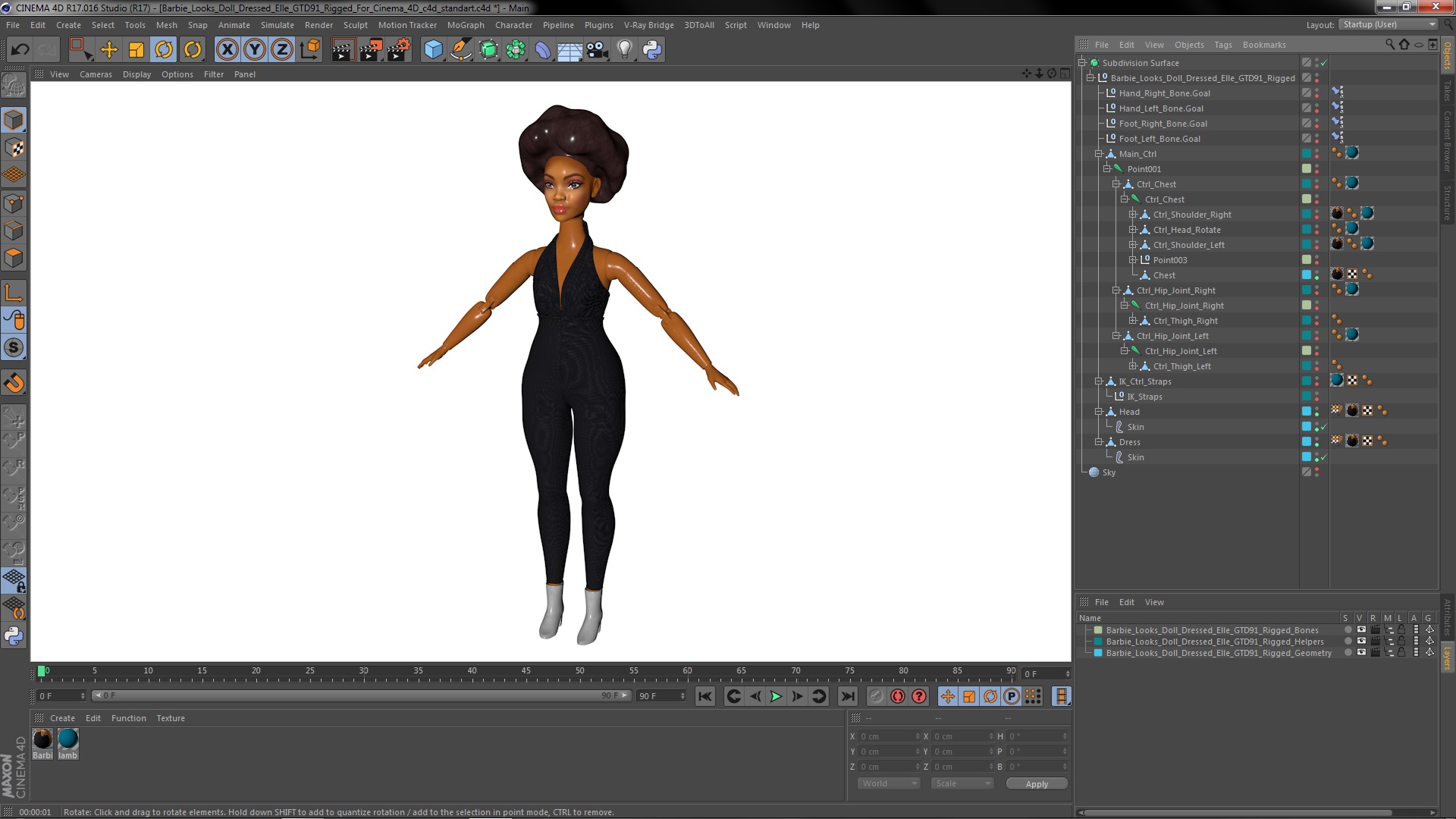This screenshot has height=819, width=1456.
Task: Click the Play Forwards button
Action: point(776,696)
